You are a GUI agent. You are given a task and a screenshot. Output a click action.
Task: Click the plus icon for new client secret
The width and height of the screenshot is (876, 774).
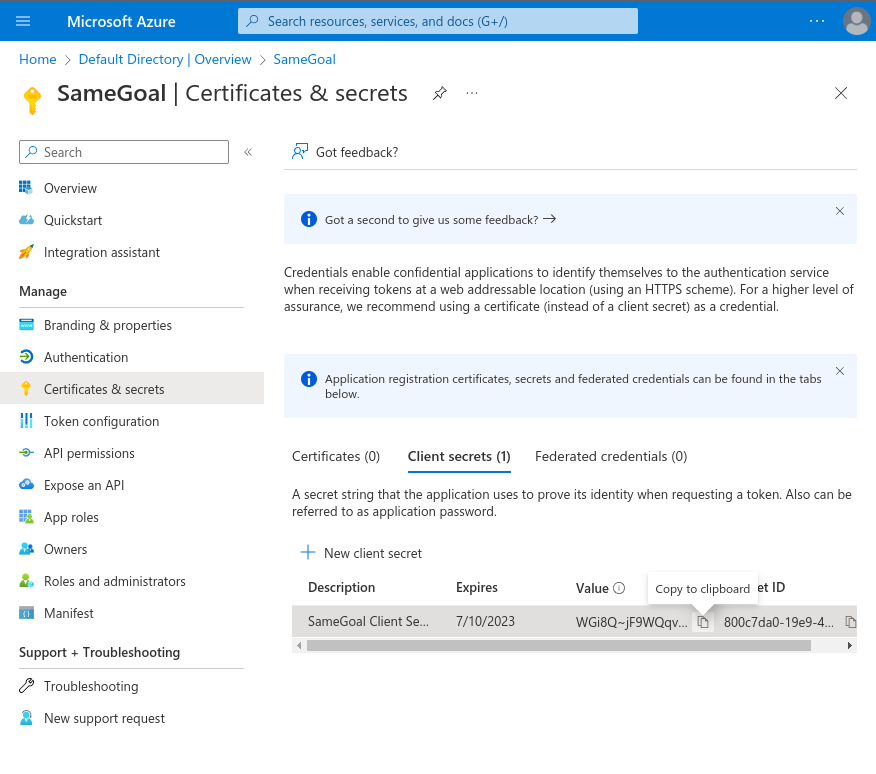308,553
